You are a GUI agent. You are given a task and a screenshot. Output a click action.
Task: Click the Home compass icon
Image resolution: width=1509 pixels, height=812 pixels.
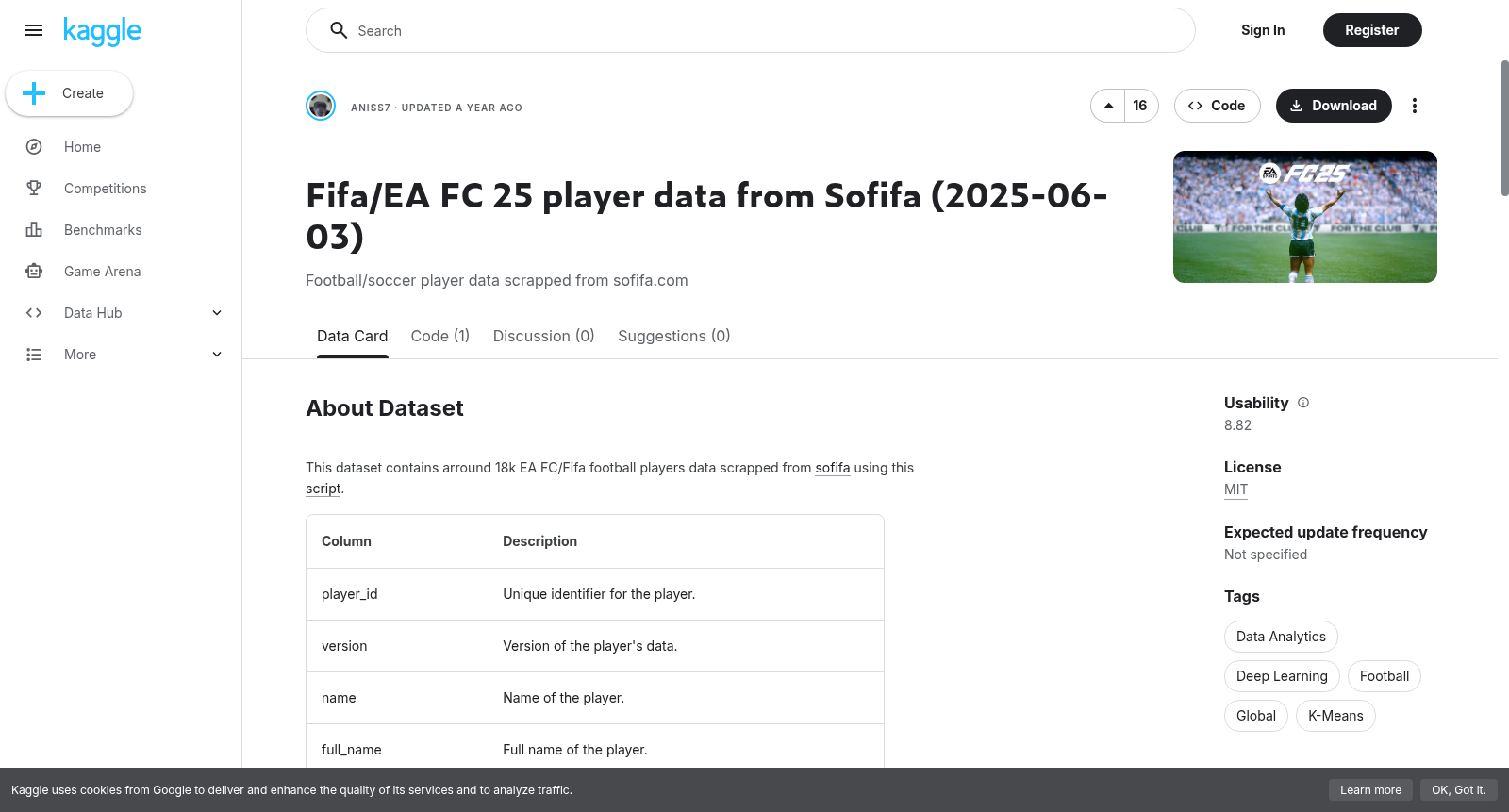(34, 147)
